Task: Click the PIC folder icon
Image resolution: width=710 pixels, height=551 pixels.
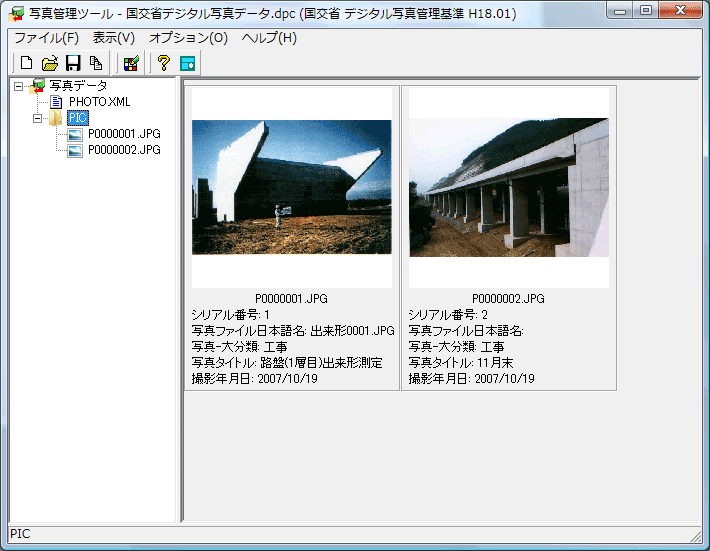Action: click(56, 118)
